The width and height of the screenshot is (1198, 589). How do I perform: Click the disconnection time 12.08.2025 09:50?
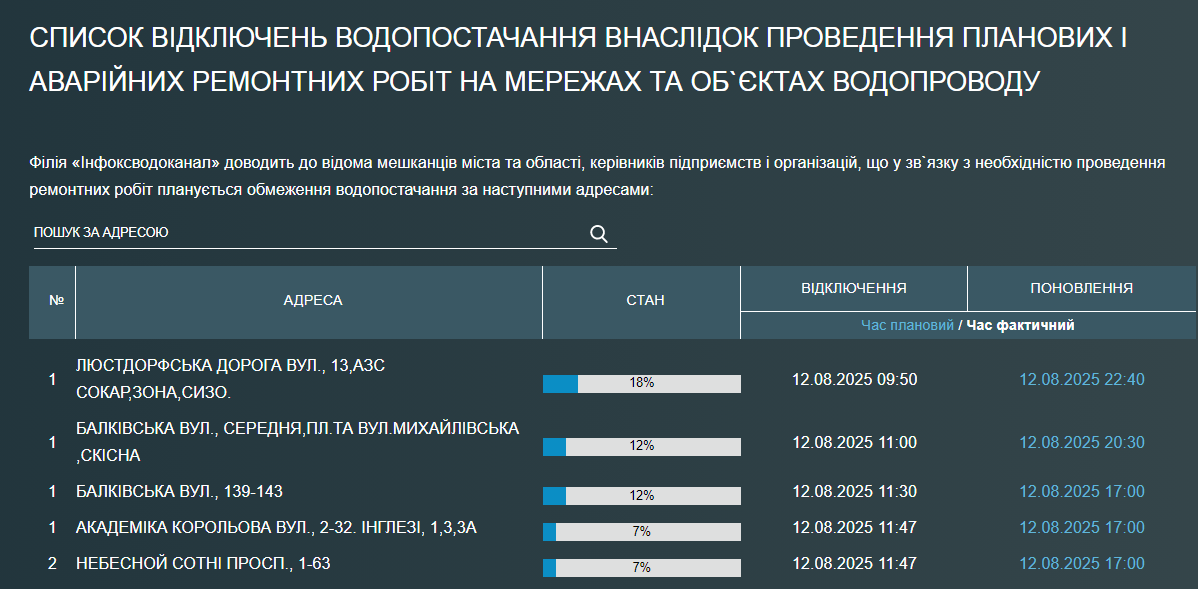coord(854,380)
